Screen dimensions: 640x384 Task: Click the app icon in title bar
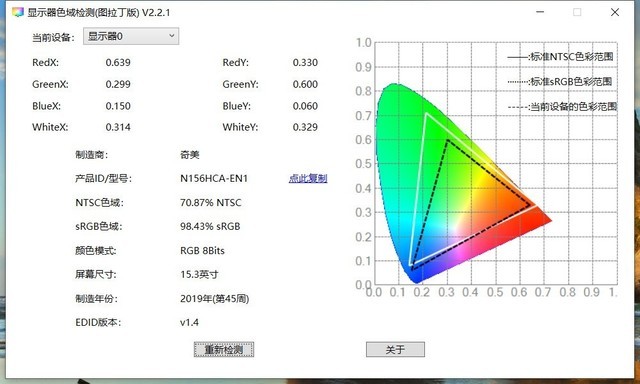[x=18, y=12]
